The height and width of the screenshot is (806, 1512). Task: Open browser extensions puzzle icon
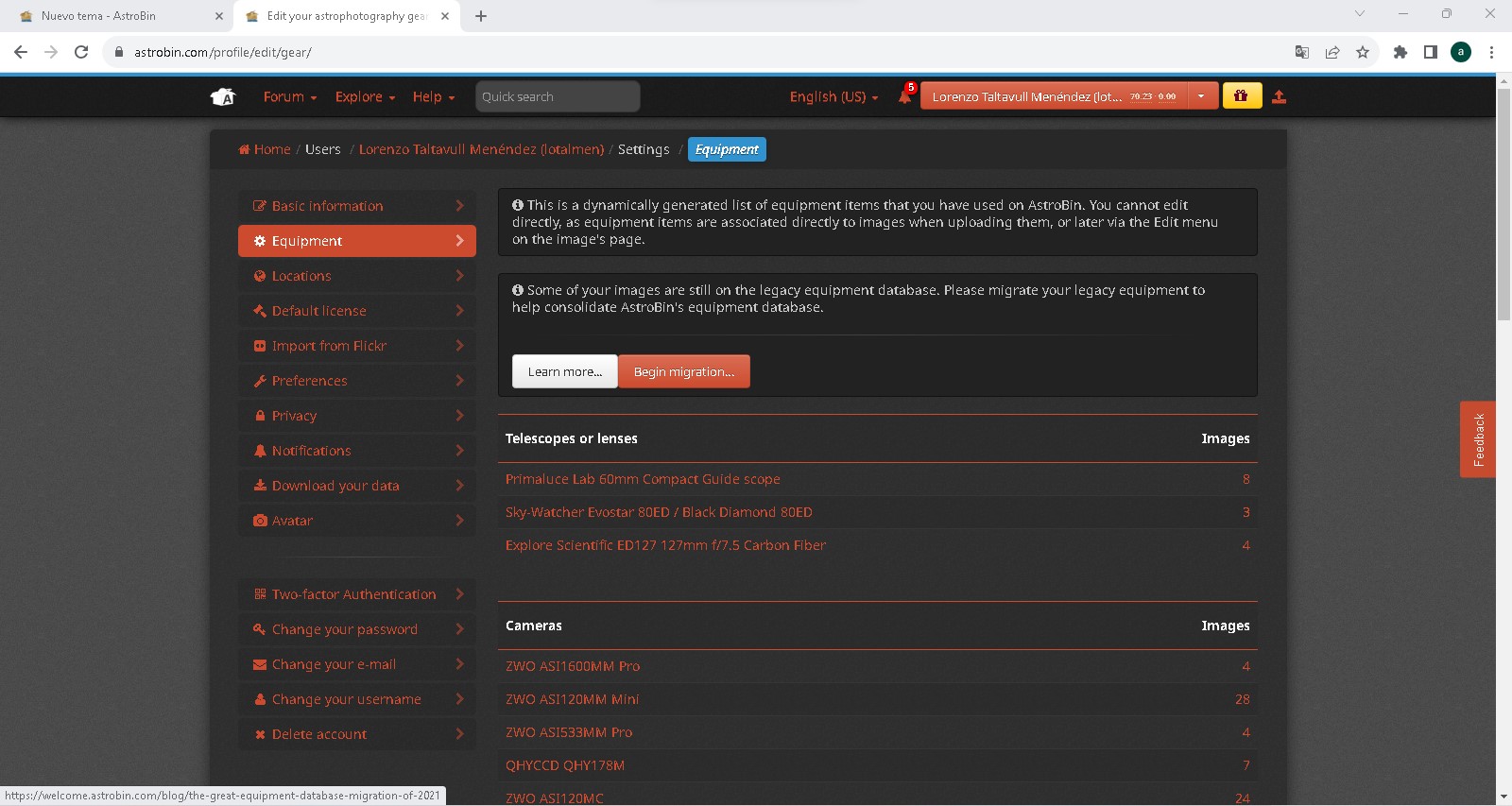click(x=1400, y=52)
